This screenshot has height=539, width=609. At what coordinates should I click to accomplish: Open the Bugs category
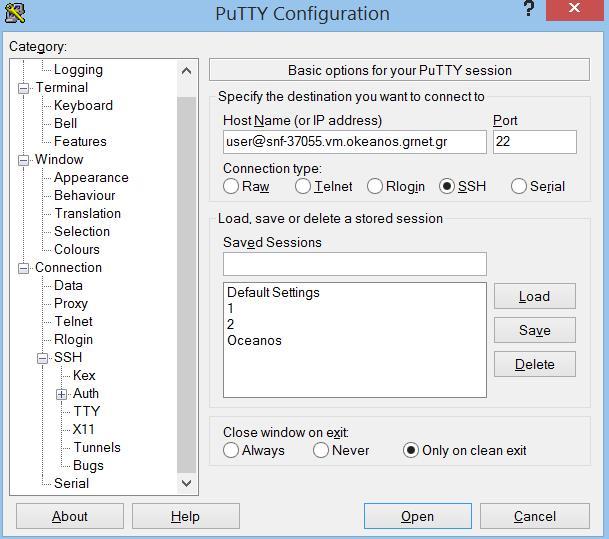pyautogui.click(x=88, y=465)
